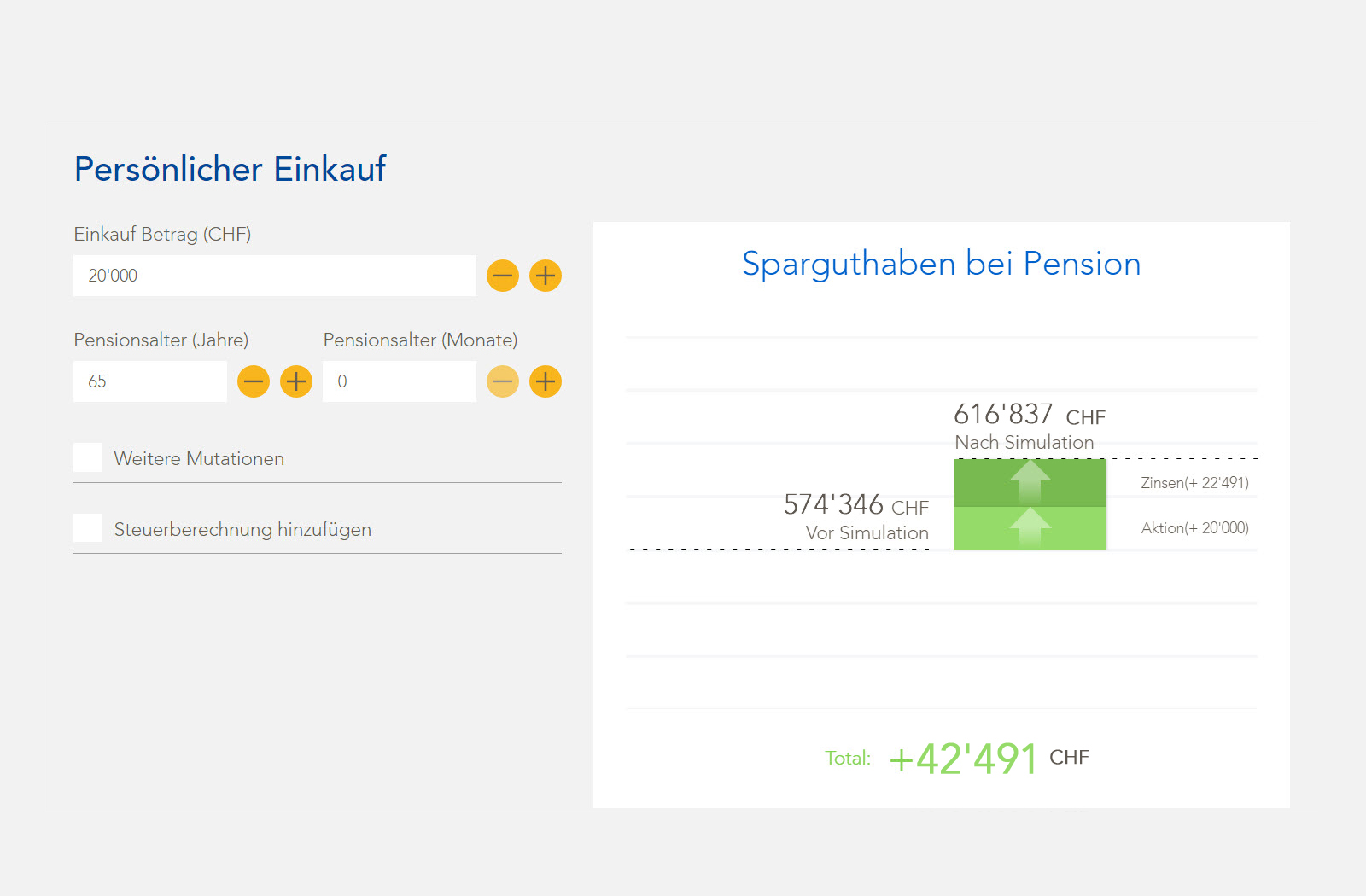Click the Total +42'491 CHF amount
This screenshot has width=1366, height=896.
click(x=989, y=758)
